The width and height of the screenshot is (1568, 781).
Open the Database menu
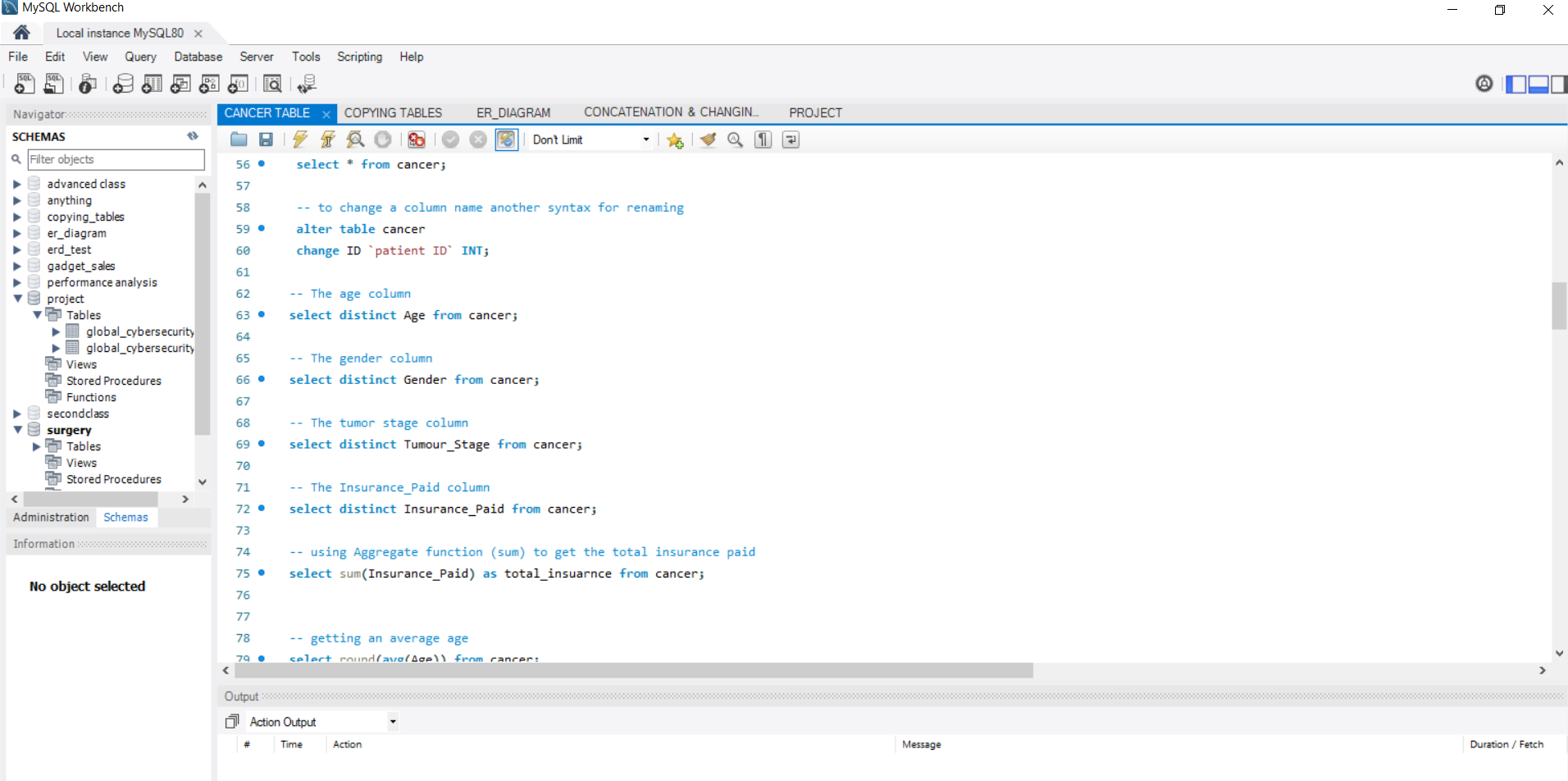pyautogui.click(x=198, y=57)
